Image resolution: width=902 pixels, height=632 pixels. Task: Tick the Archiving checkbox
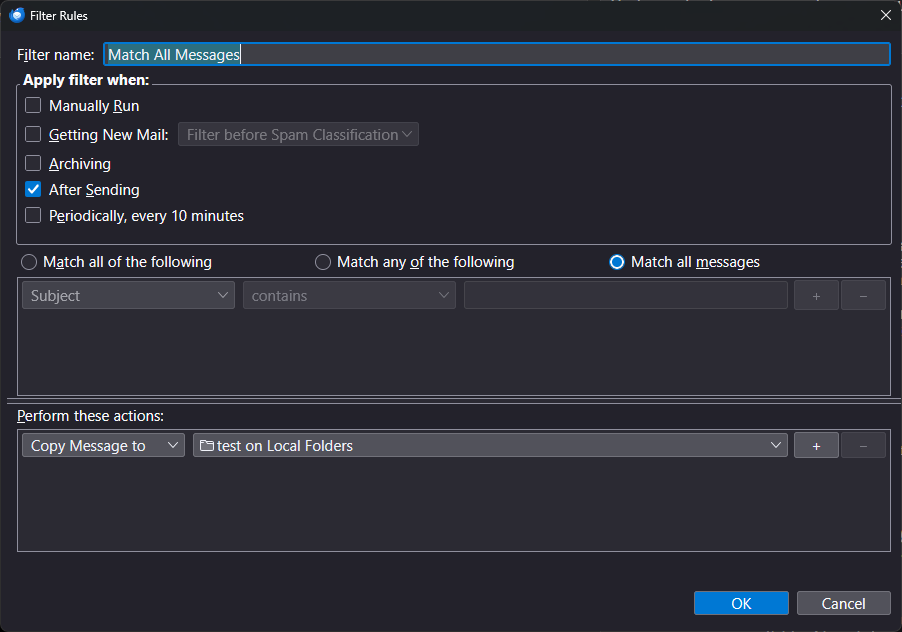[33, 164]
